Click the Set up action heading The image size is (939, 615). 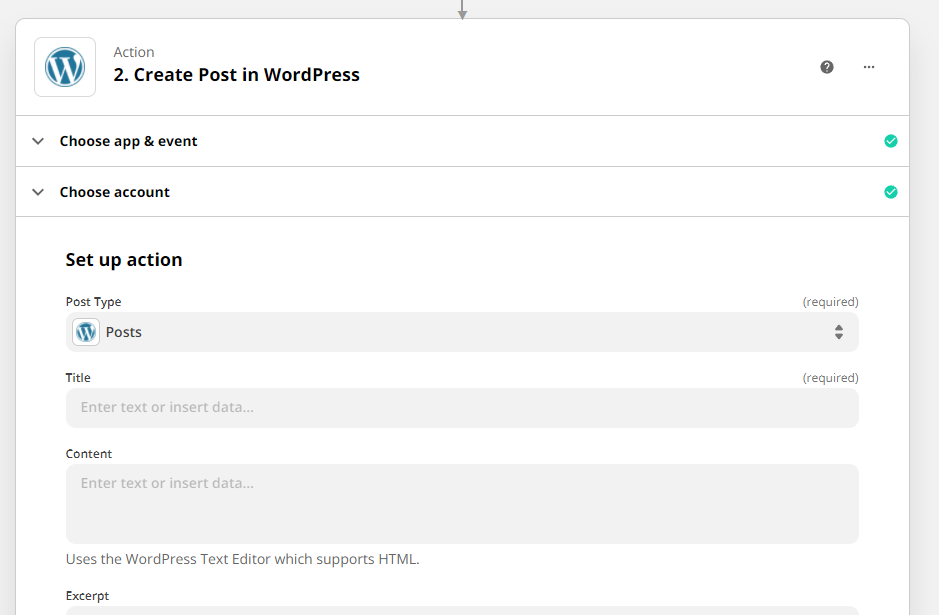tap(124, 260)
